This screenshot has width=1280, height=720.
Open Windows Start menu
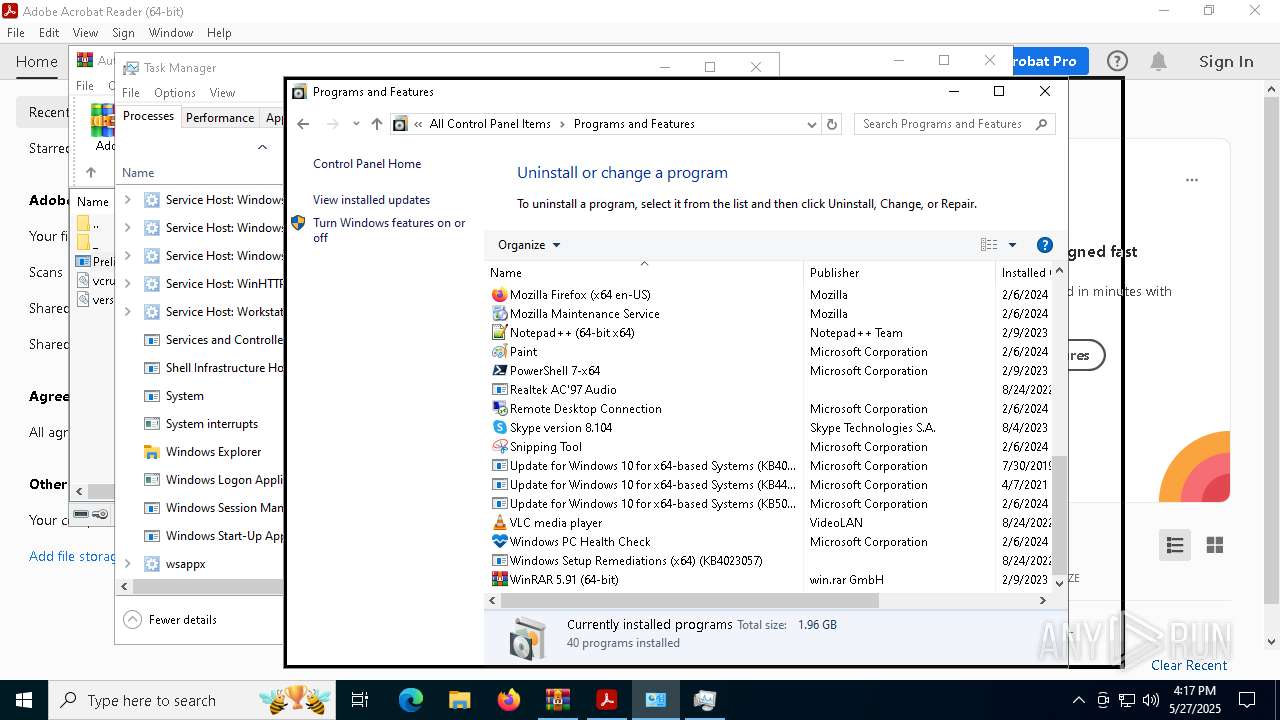[x=24, y=700]
